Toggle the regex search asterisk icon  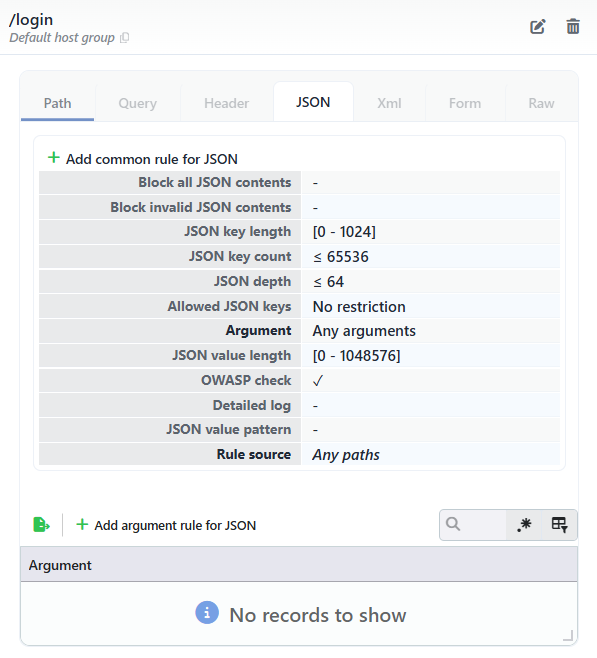tap(524, 525)
